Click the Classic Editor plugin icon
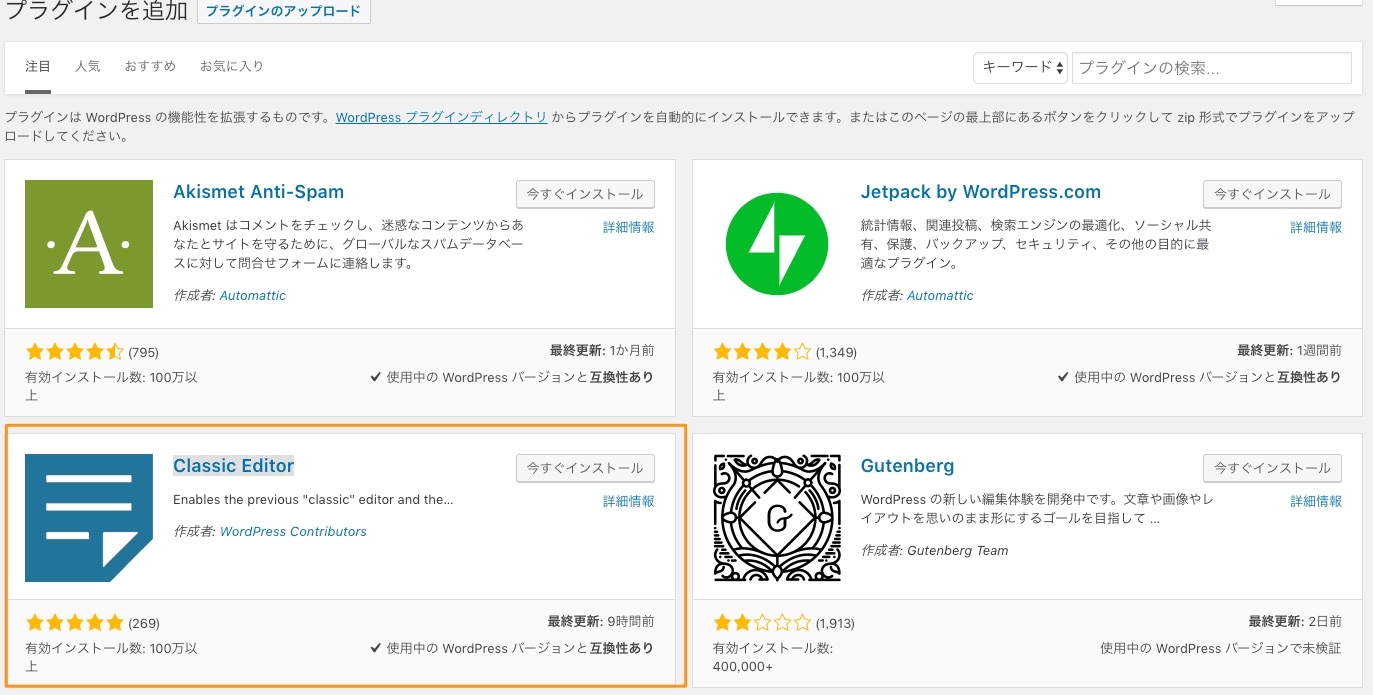The height and width of the screenshot is (695, 1373). [x=89, y=518]
